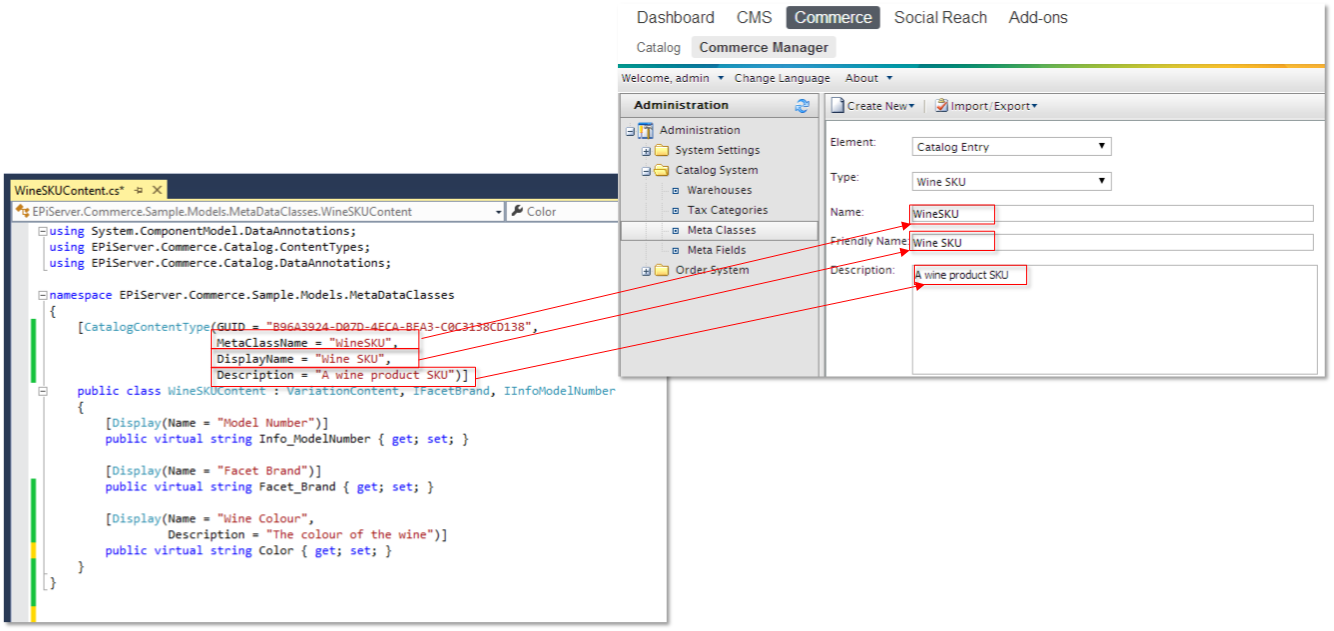The image size is (1334, 631).
Task: Close the WineSKUContent.cs editor tab
Action: (x=157, y=190)
